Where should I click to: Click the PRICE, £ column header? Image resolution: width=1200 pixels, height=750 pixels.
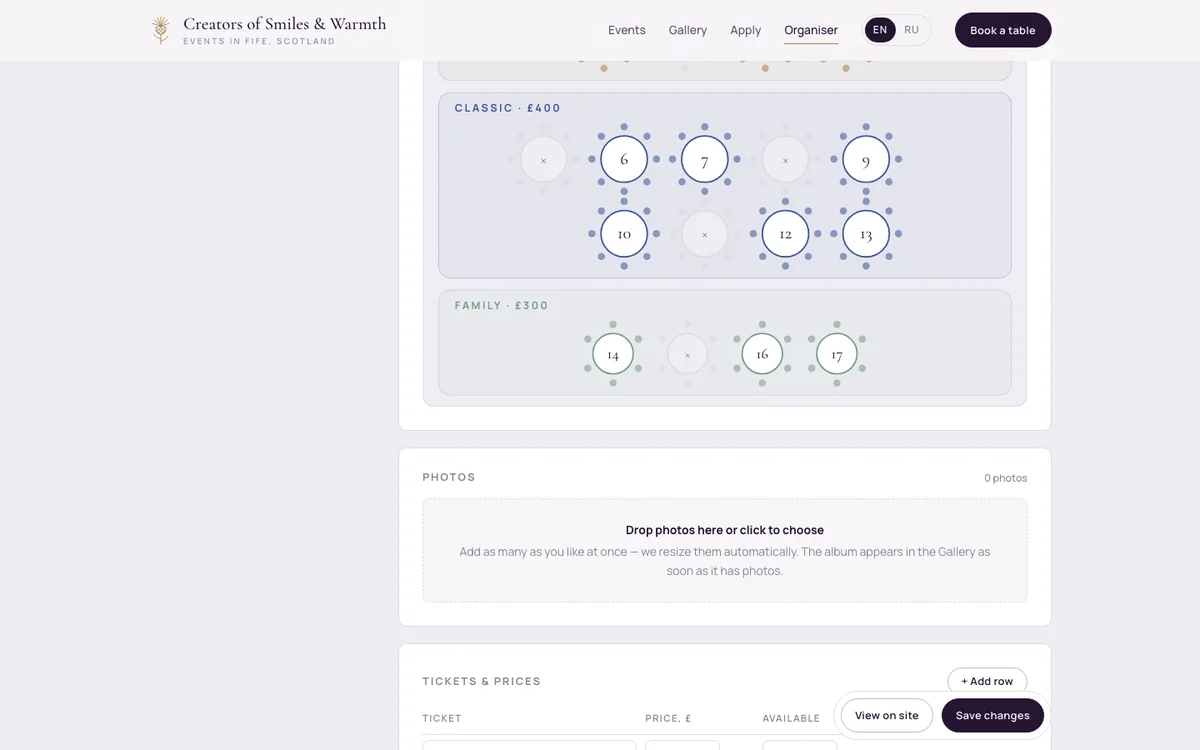click(669, 718)
